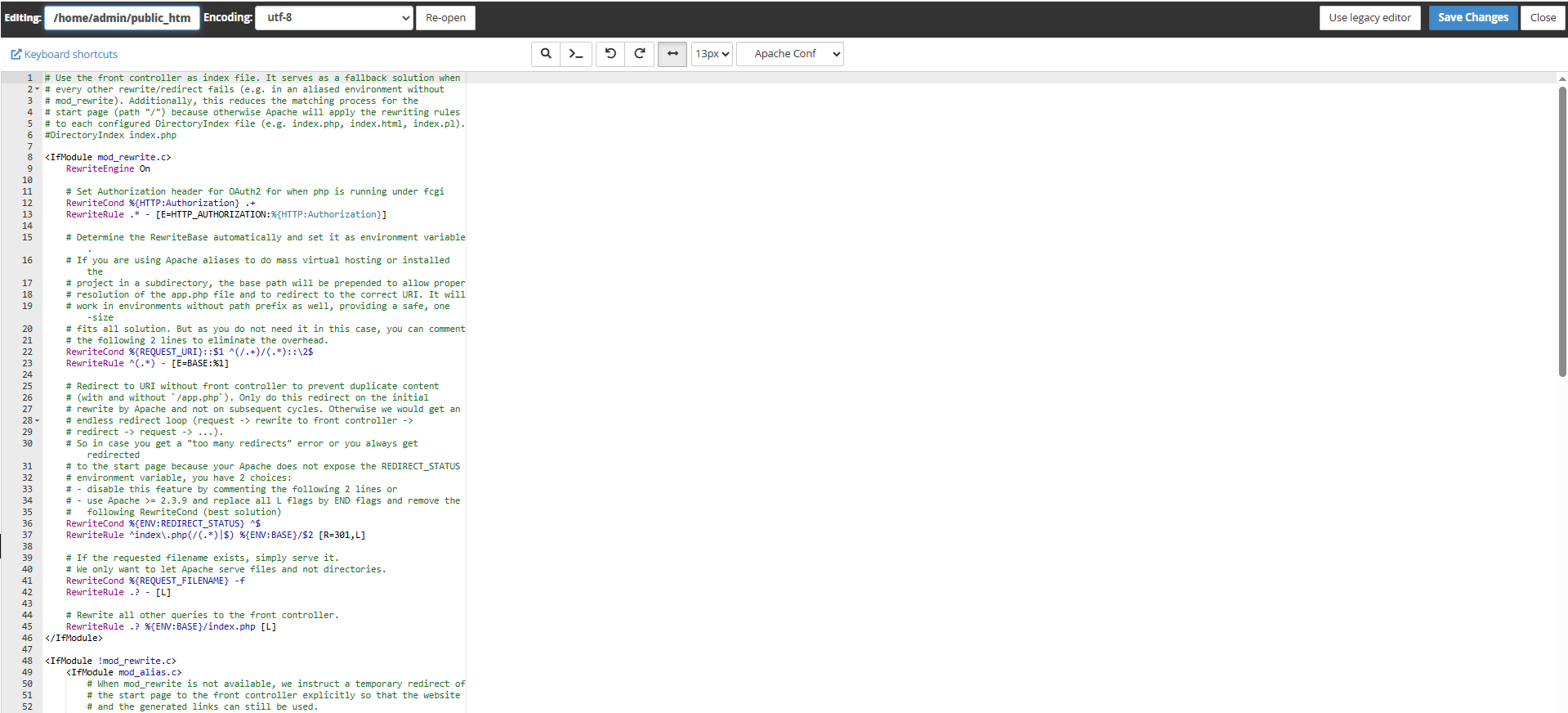This screenshot has width=1568, height=713.
Task: Collapse the code fold at line 28
Action: (x=38, y=420)
